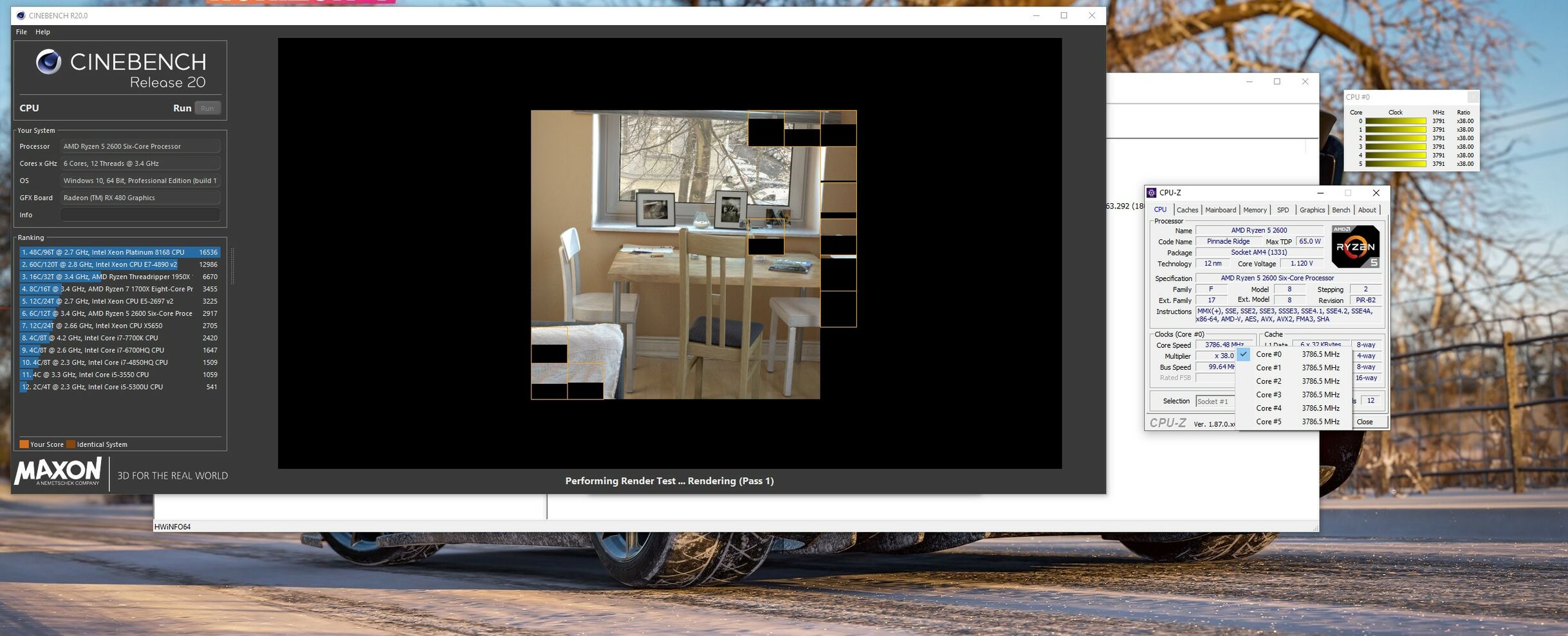Choose Core #4 from the clock menu
The height and width of the screenshot is (636, 1568).
pyautogui.click(x=1293, y=408)
